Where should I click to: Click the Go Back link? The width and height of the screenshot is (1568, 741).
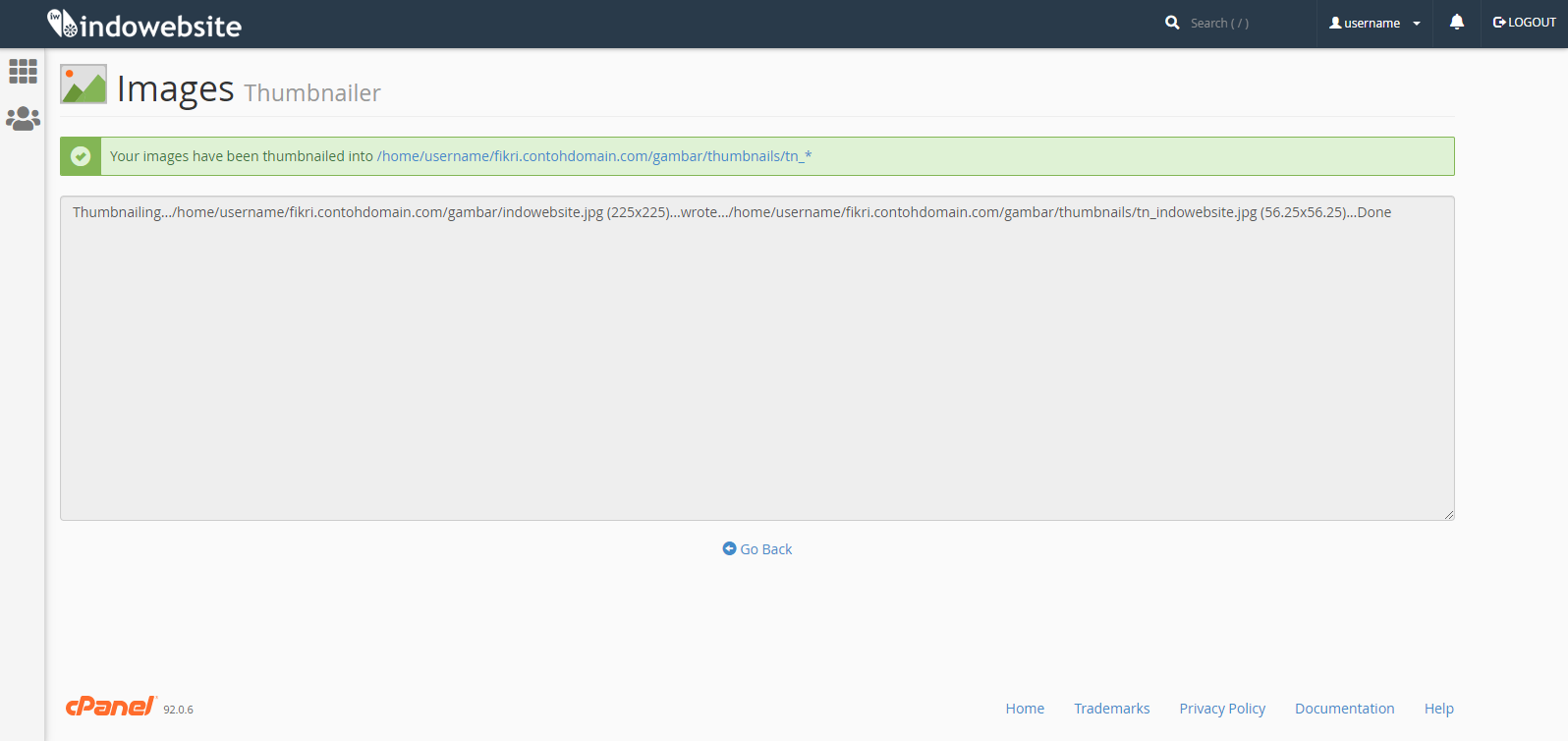(x=757, y=549)
